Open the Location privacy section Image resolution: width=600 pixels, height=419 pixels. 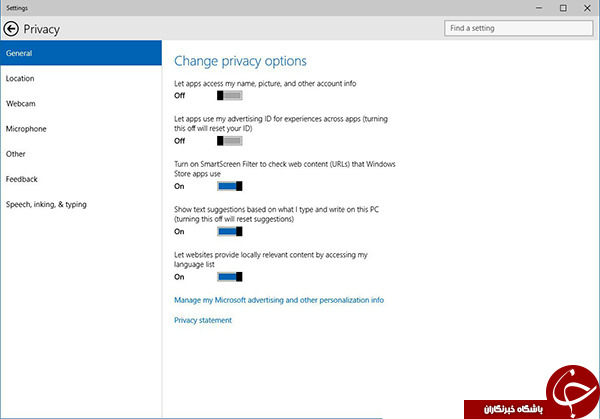(81, 78)
